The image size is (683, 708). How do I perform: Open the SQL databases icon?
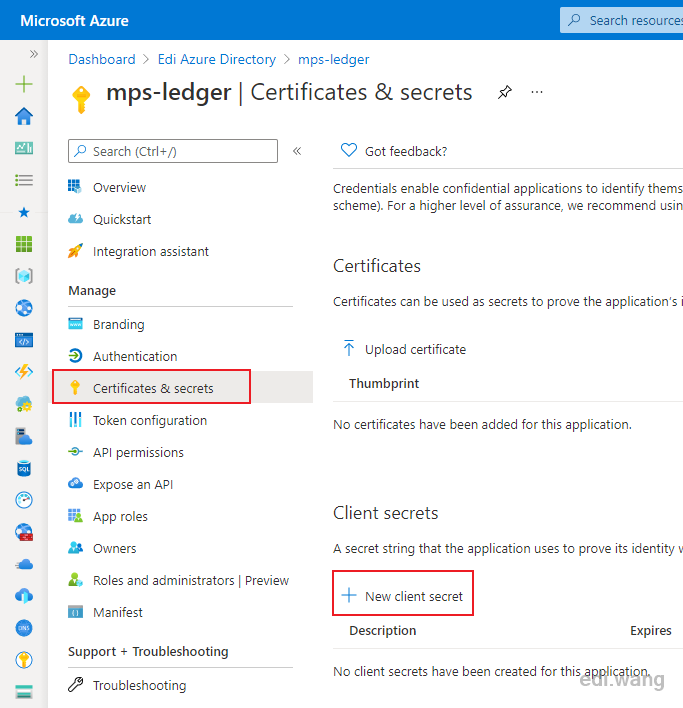click(24, 468)
